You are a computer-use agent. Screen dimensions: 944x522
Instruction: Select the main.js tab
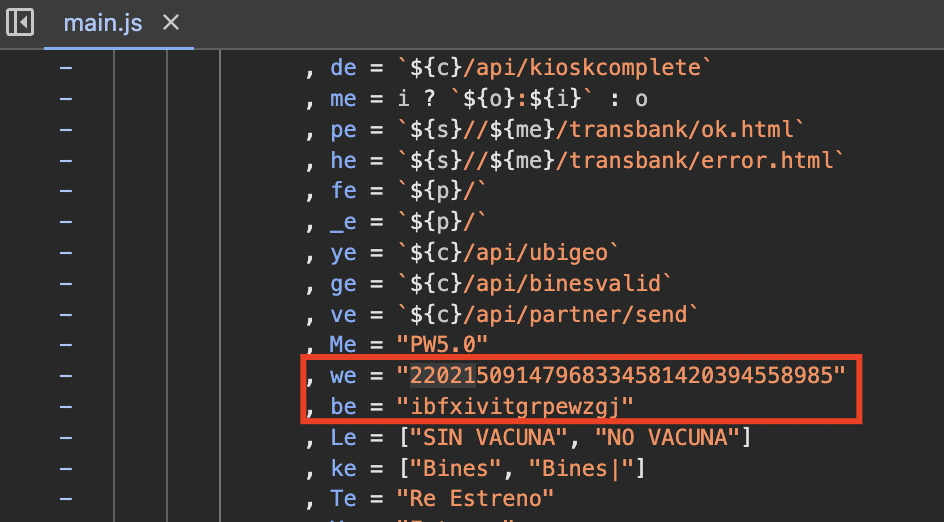(x=103, y=23)
